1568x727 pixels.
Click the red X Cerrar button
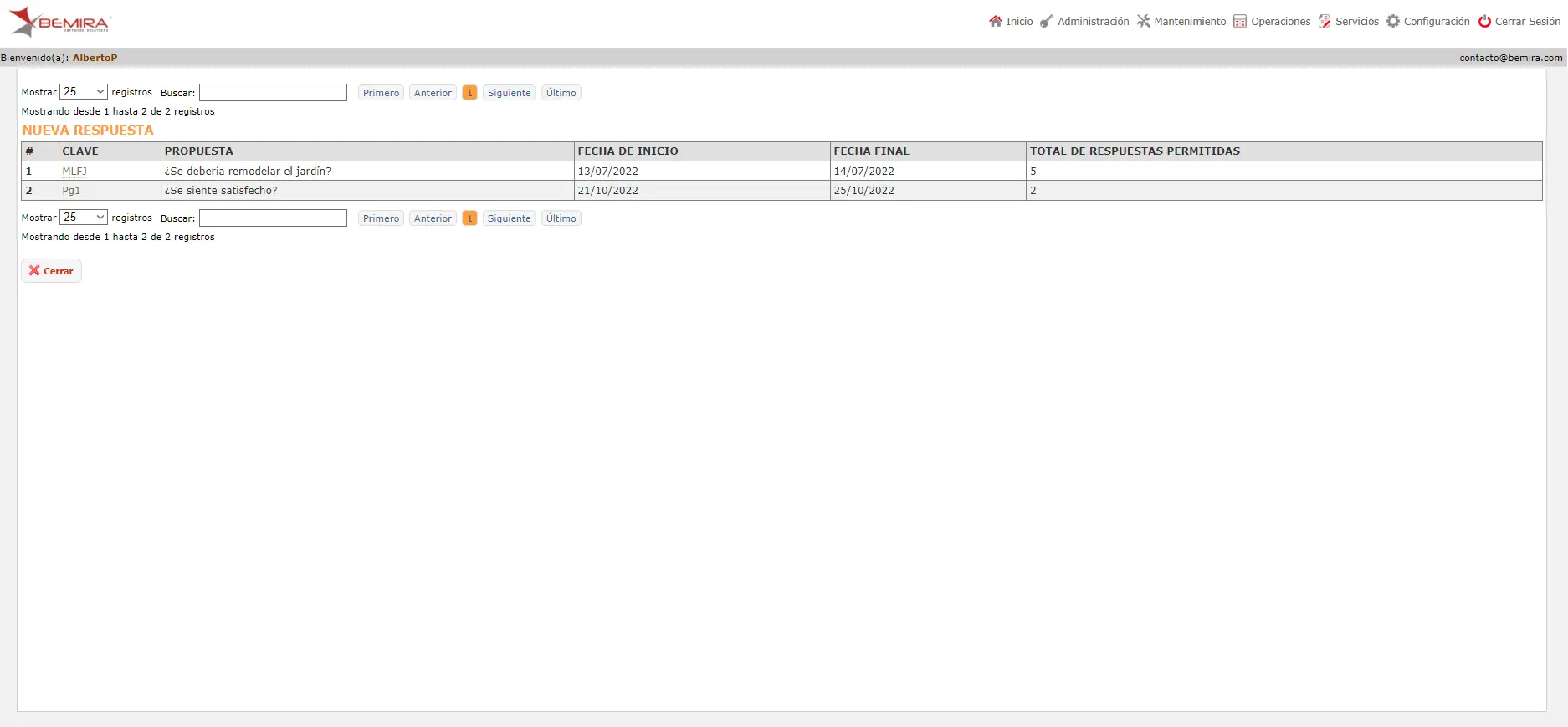point(51,271)
